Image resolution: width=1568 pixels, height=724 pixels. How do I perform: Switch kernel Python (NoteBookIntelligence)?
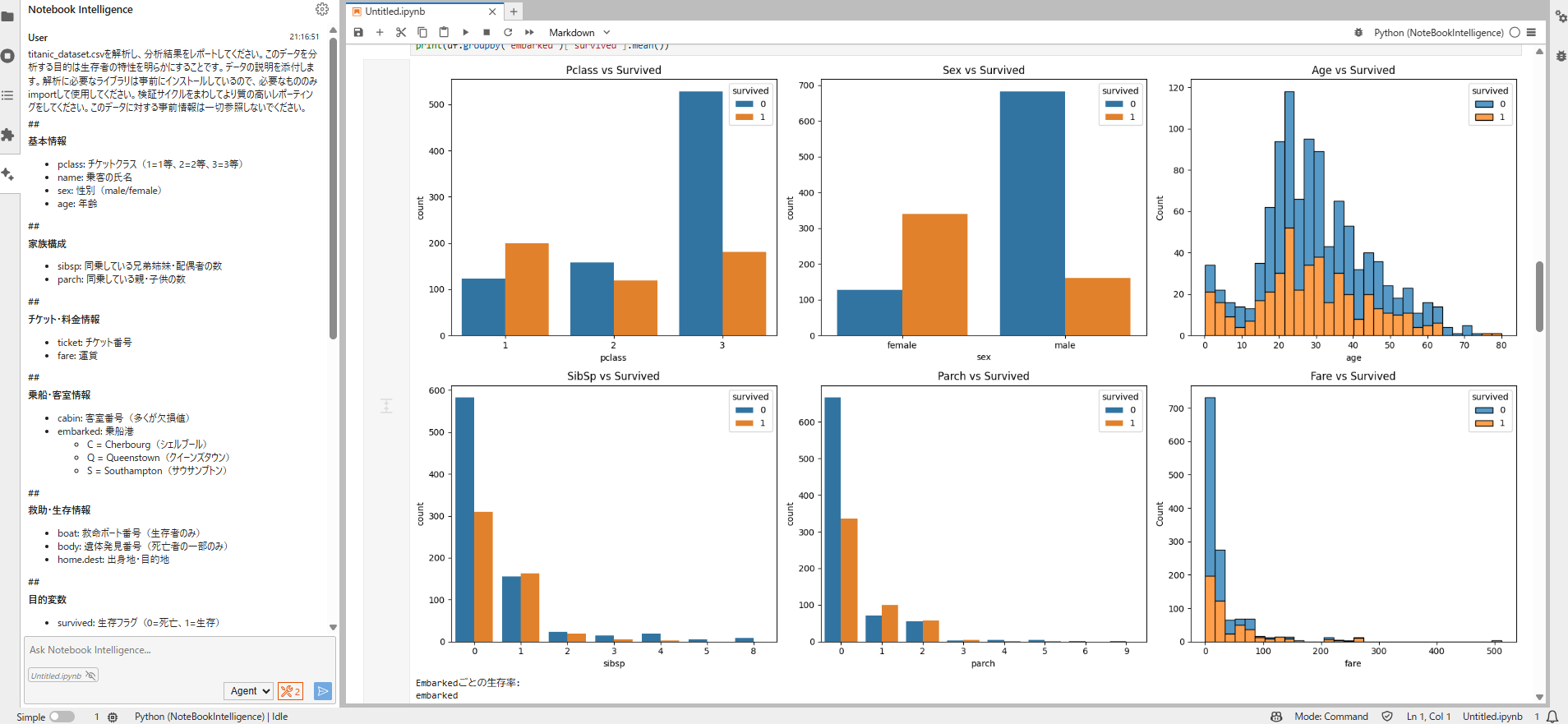click(x=1438, y=33)
